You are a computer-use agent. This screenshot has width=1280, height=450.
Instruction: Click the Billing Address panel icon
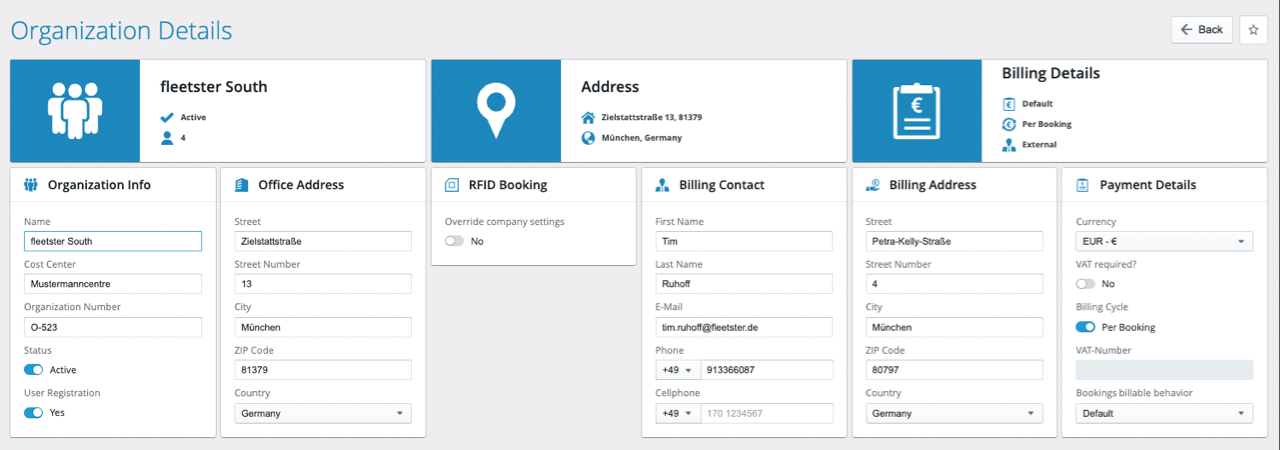[x=872, y=185]
